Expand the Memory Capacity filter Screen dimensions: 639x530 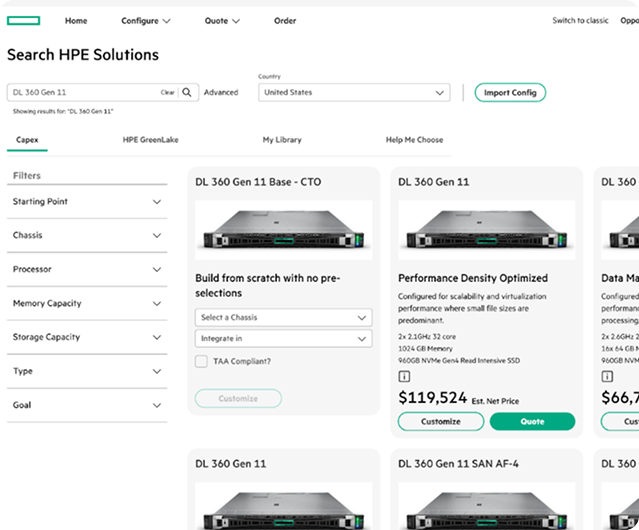[x=87, y=303]
